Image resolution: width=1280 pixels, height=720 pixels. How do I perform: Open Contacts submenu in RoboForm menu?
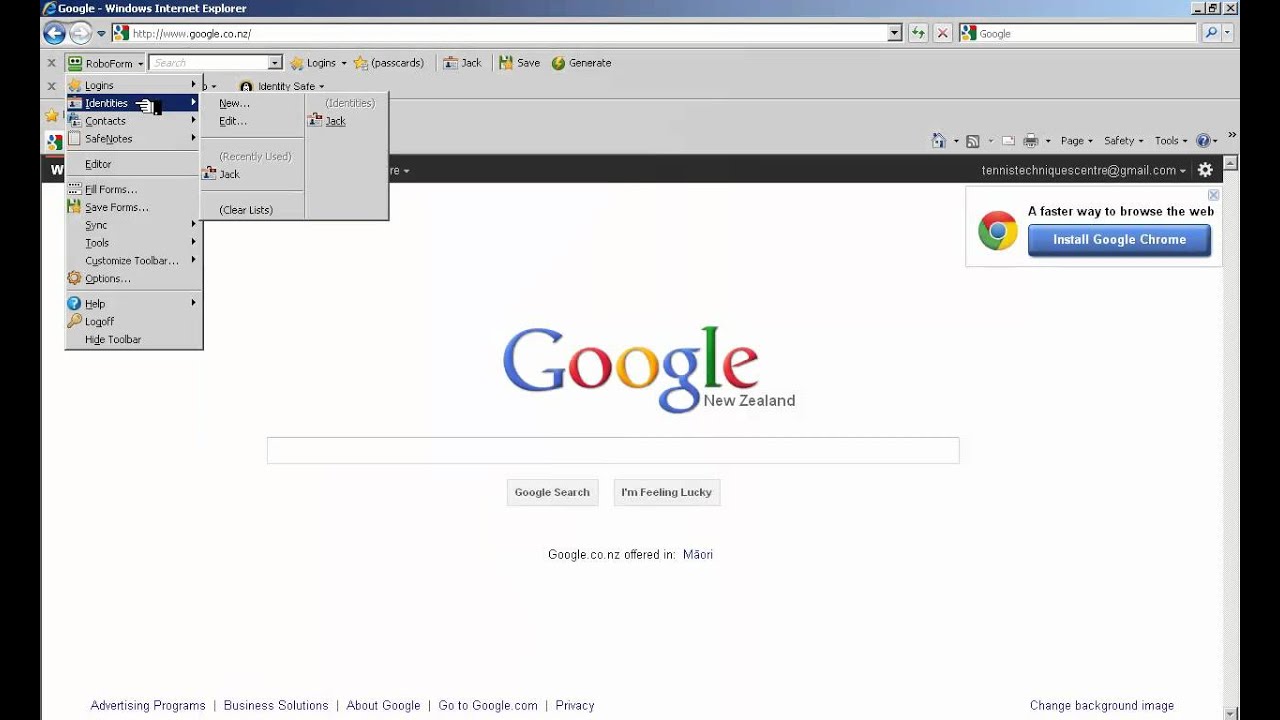(134, 121)
